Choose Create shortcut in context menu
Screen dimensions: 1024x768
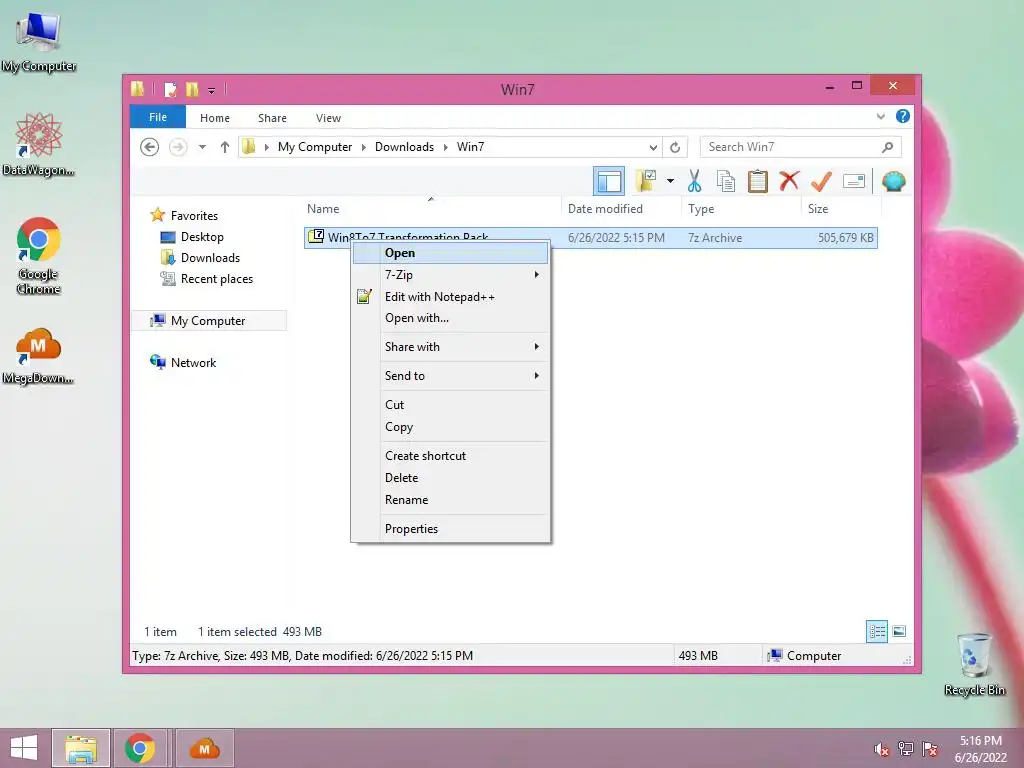click(451, 456)
